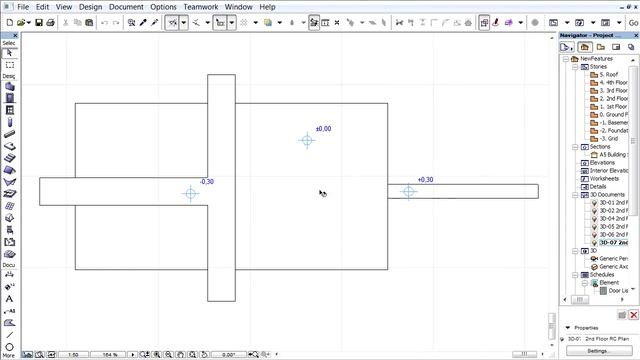This screenshot has height=360, width=640.
Task: Open the grid snap dropdown arrow
Action: [x=256, y=22]
